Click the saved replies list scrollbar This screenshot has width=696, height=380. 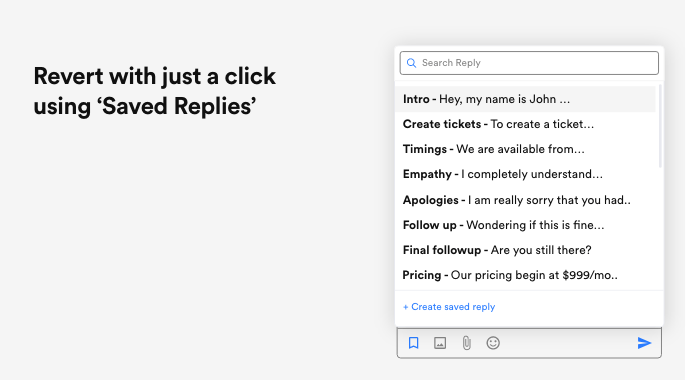[x=660, y=126]
